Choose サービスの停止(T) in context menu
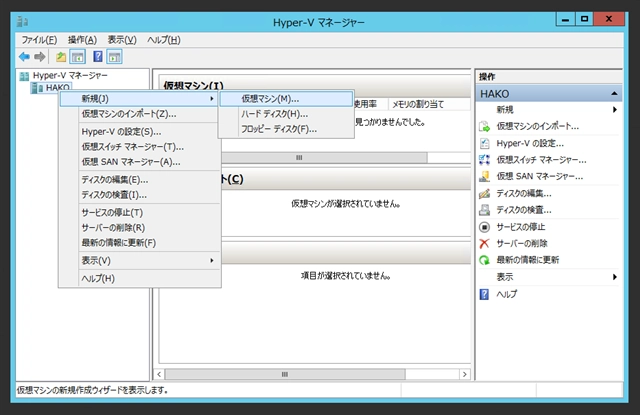The image size is (640, 415). tap(140, 213)
